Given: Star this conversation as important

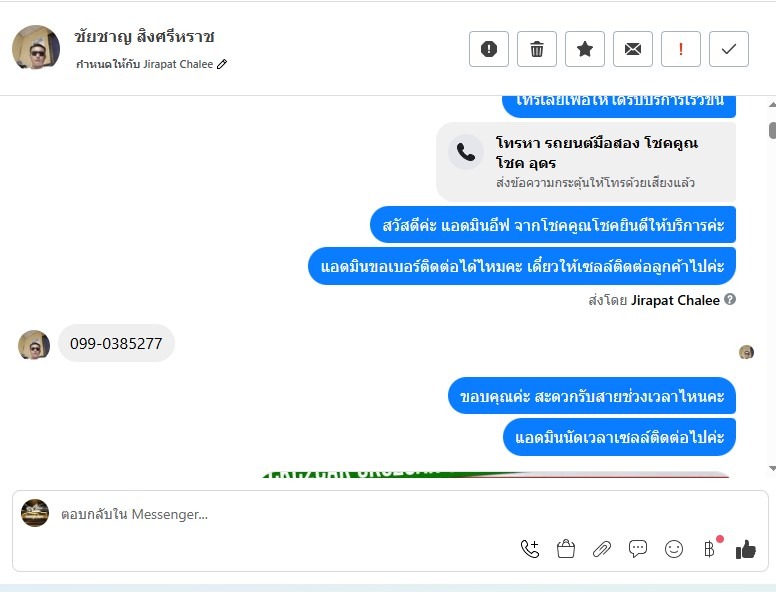Looking at the screenshot, I should coord(584,49).
